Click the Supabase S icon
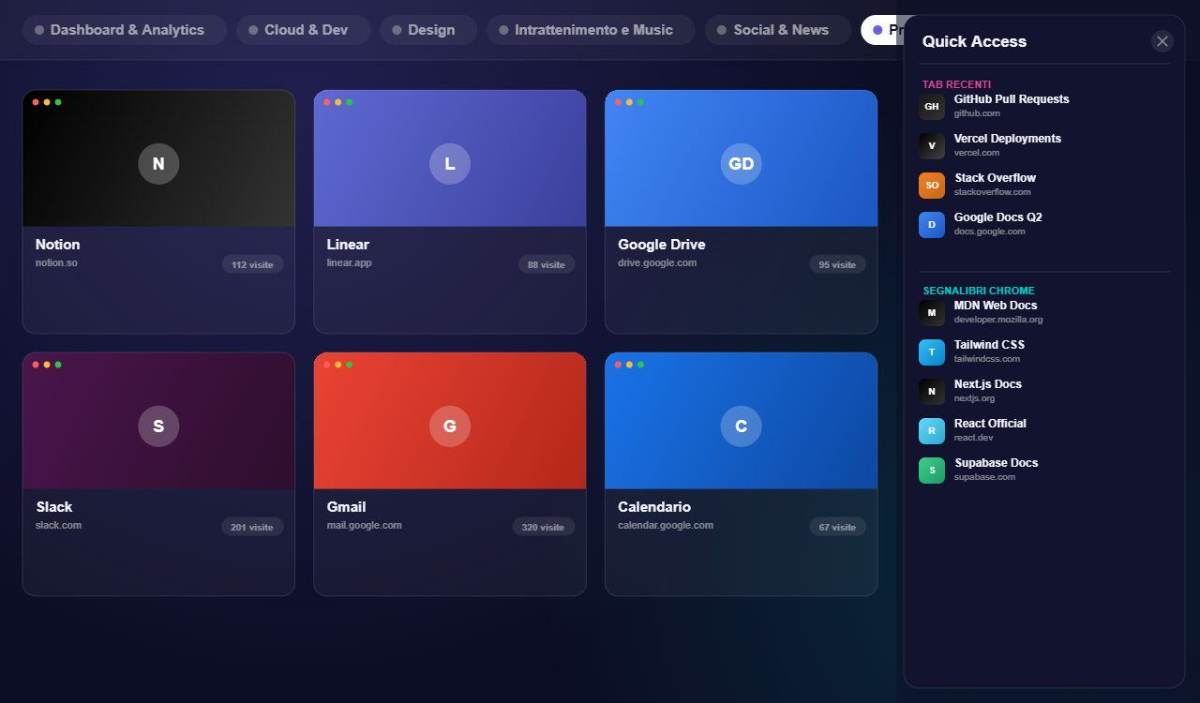 [x=932, y=470]
